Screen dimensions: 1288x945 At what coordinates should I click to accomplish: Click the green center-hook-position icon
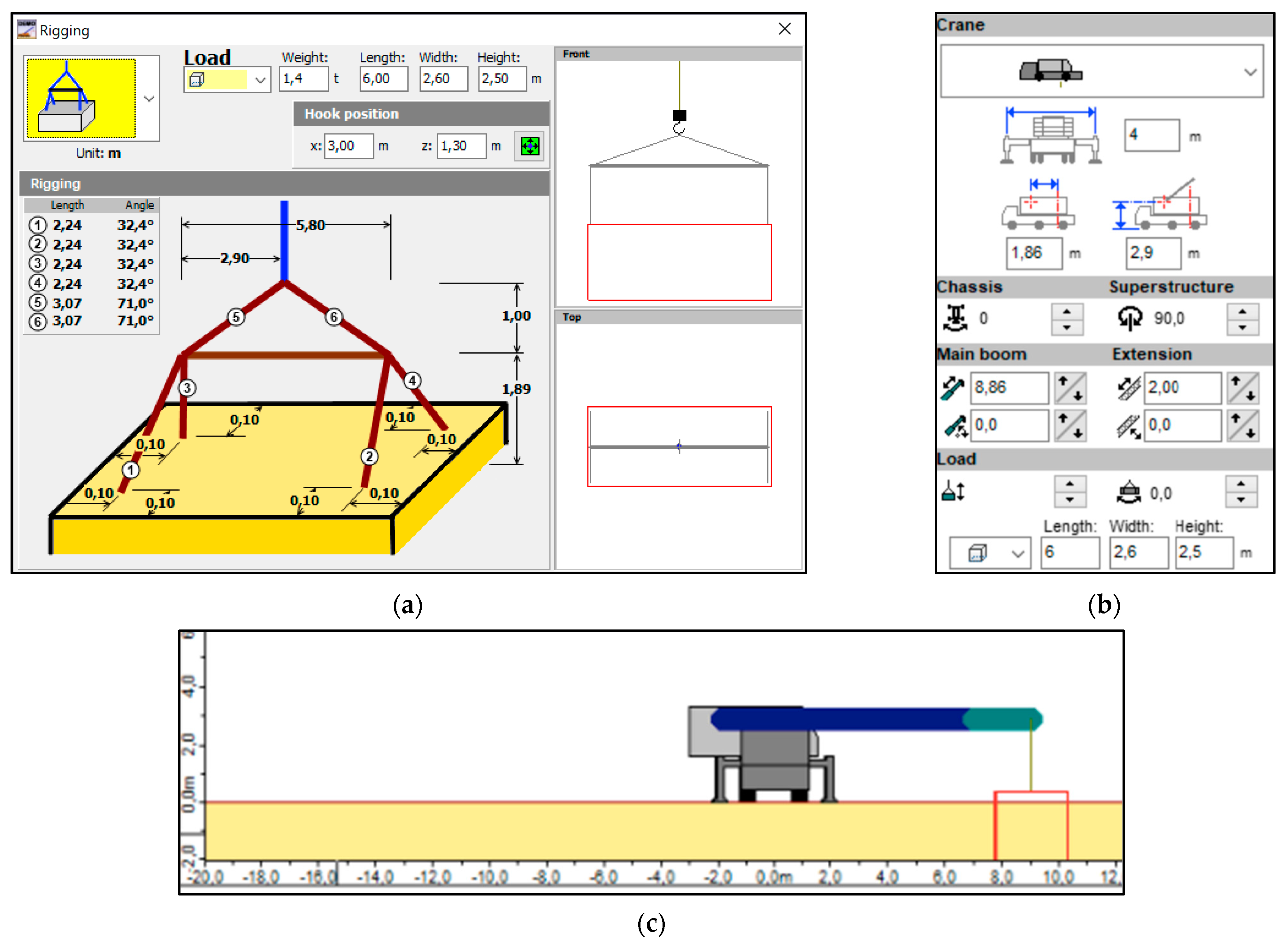(x=529, y=146)
